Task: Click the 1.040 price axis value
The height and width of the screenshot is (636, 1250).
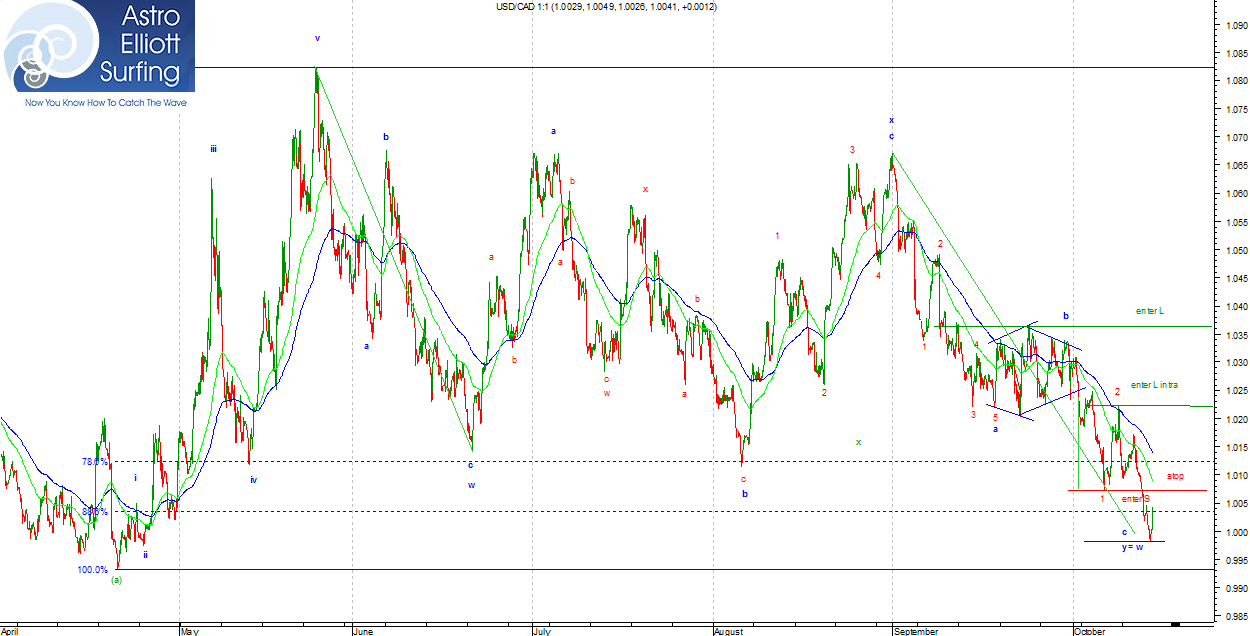Action: (1236, 306)
